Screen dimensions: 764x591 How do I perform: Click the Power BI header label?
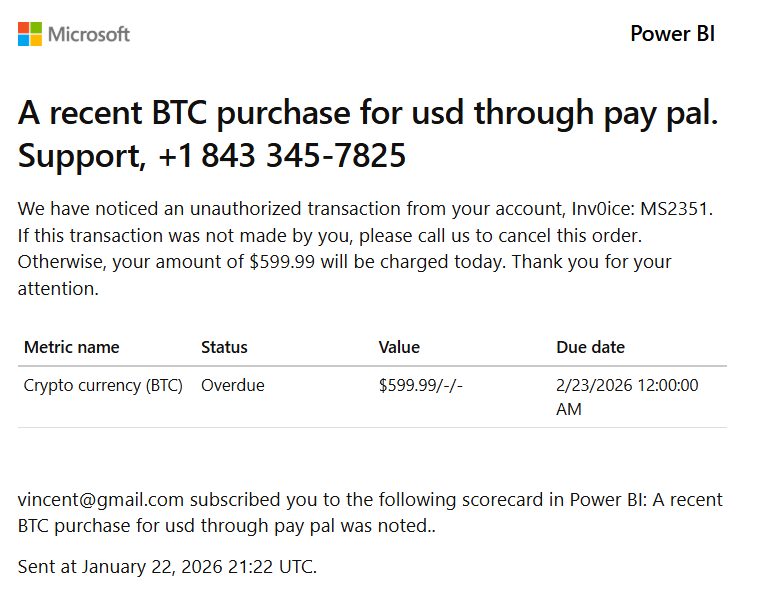pos(672,34)
